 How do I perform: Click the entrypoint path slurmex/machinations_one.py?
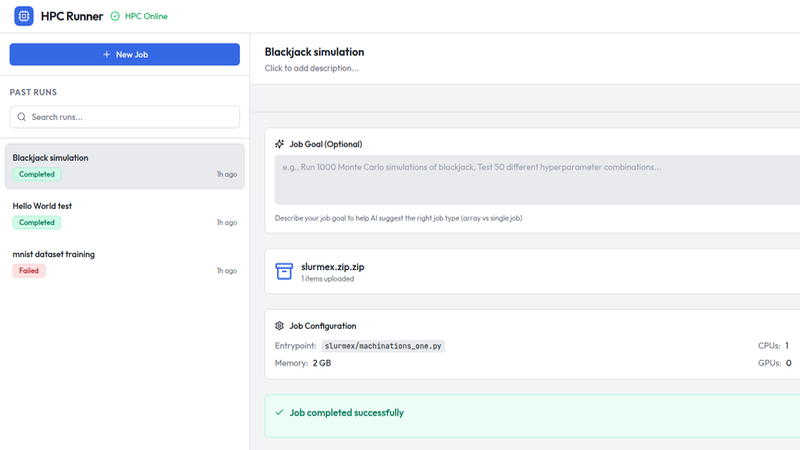pos(383,346)
